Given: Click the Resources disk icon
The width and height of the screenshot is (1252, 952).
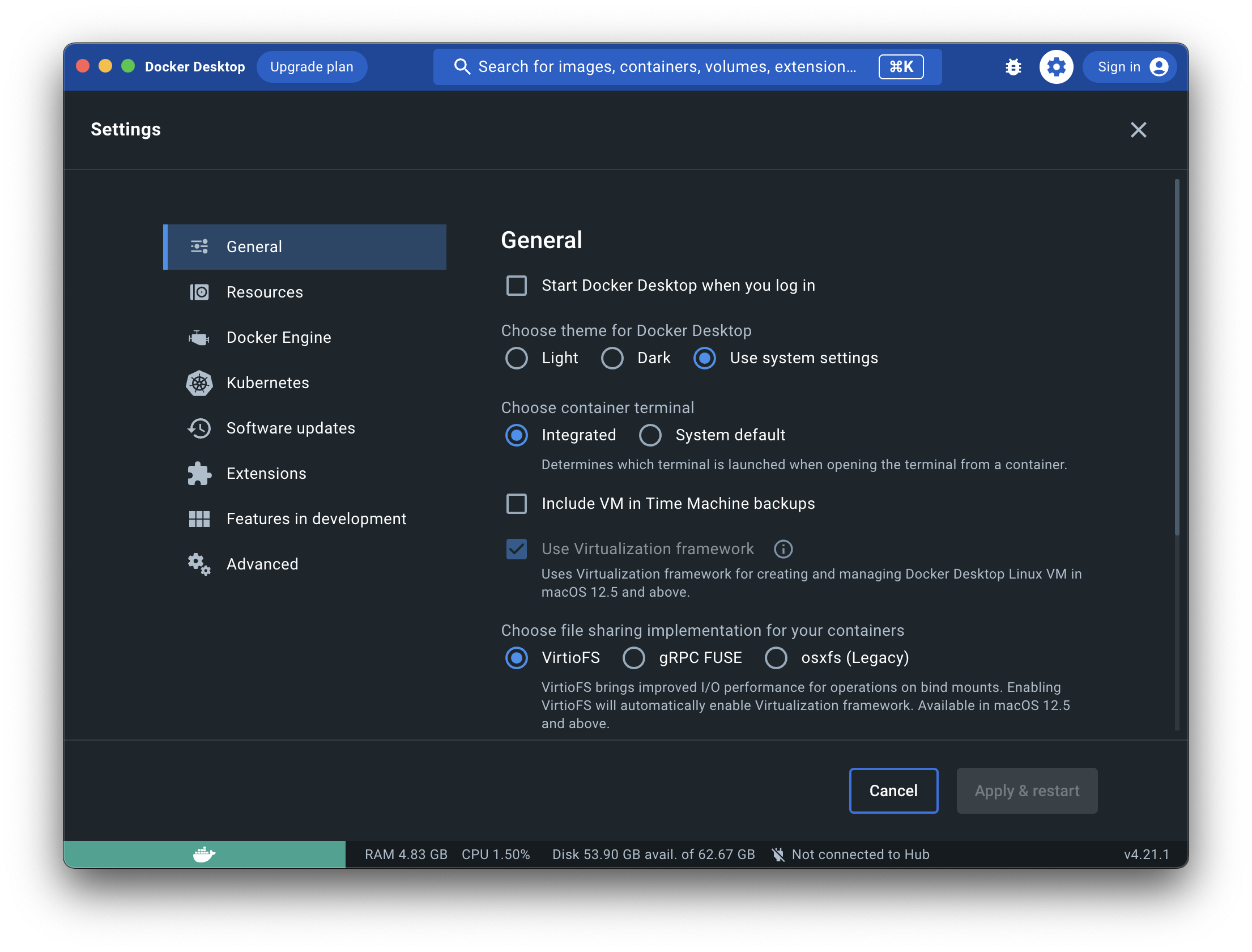Looking at the screenshot, I should click(x=199, y=292).
